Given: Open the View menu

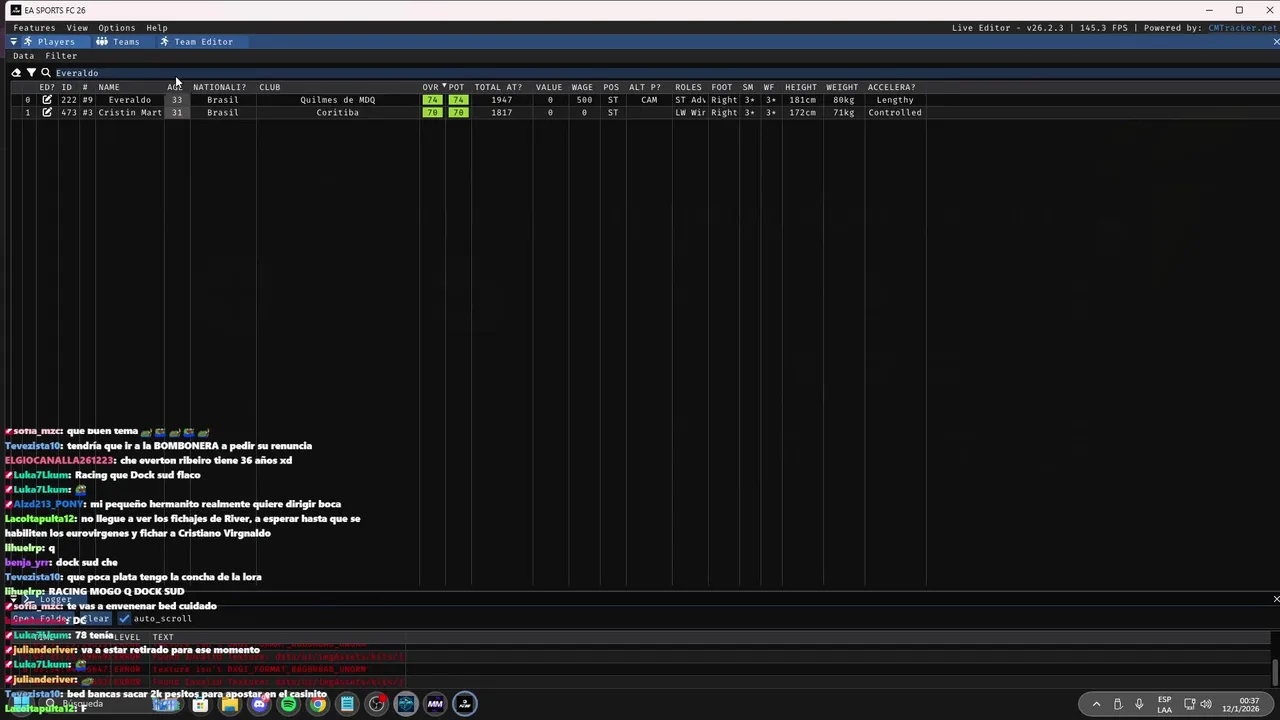Looking at the screenshot, I should [77, 28].
